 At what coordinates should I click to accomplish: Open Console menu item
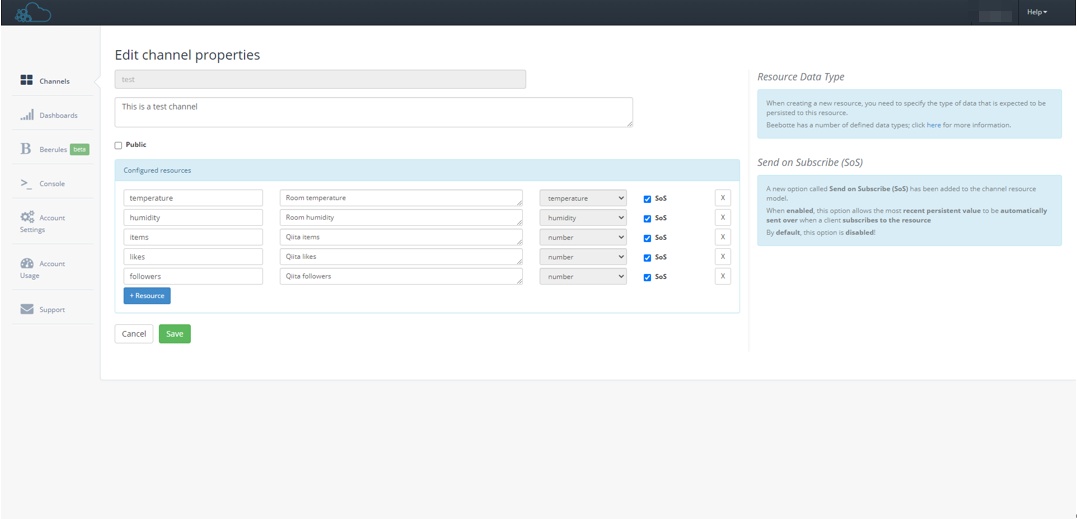coord(52,184)
